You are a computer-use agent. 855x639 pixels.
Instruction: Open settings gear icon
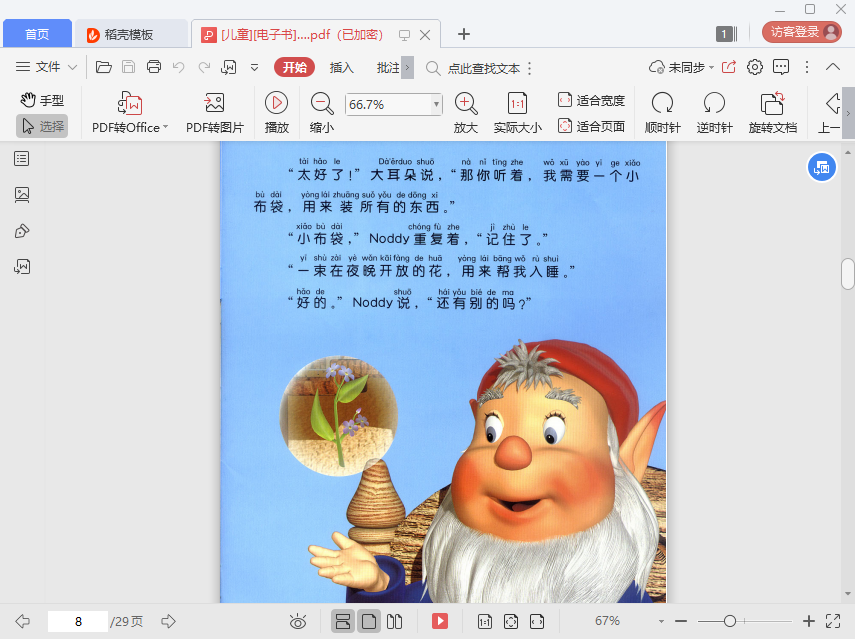point(755,67)
